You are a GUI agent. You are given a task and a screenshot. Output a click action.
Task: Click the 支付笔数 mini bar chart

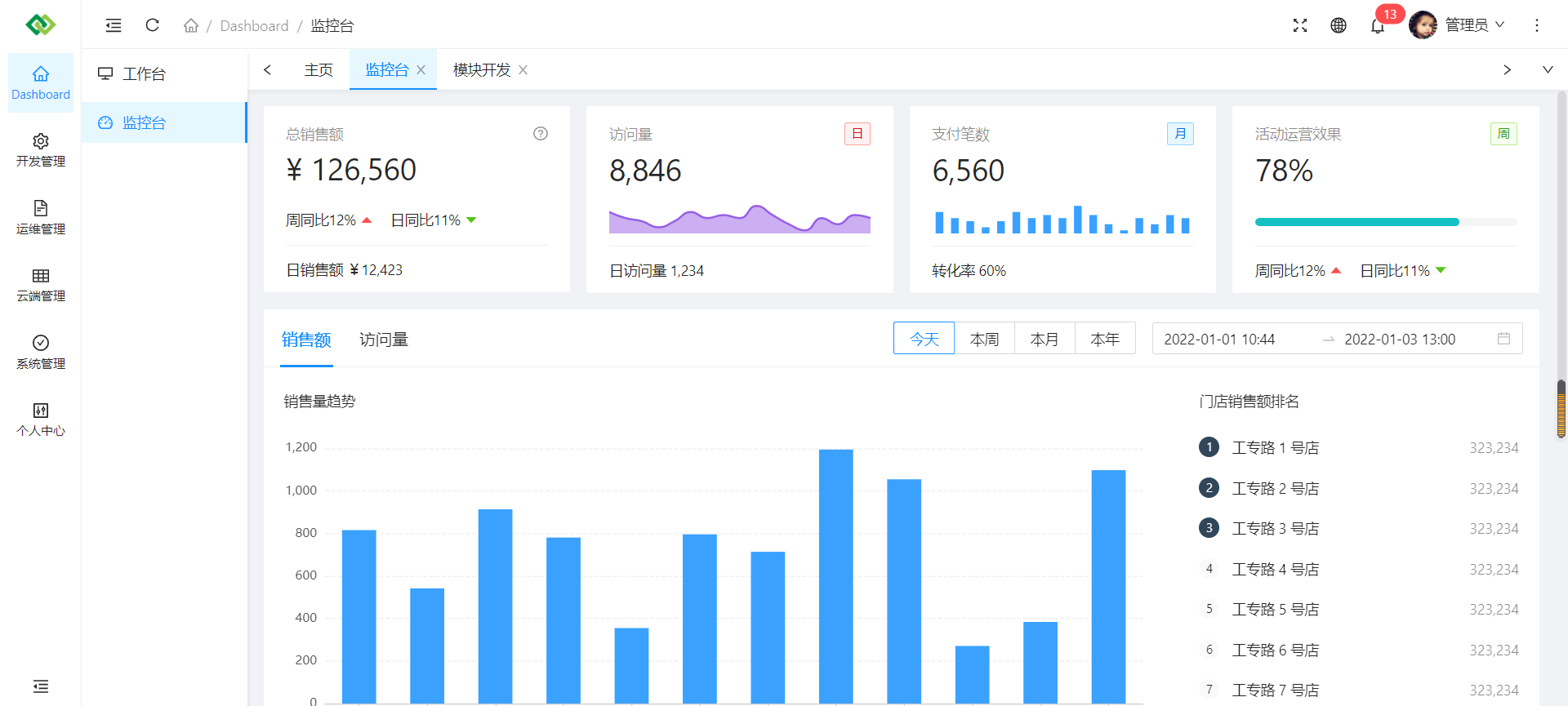(1062, 219)
